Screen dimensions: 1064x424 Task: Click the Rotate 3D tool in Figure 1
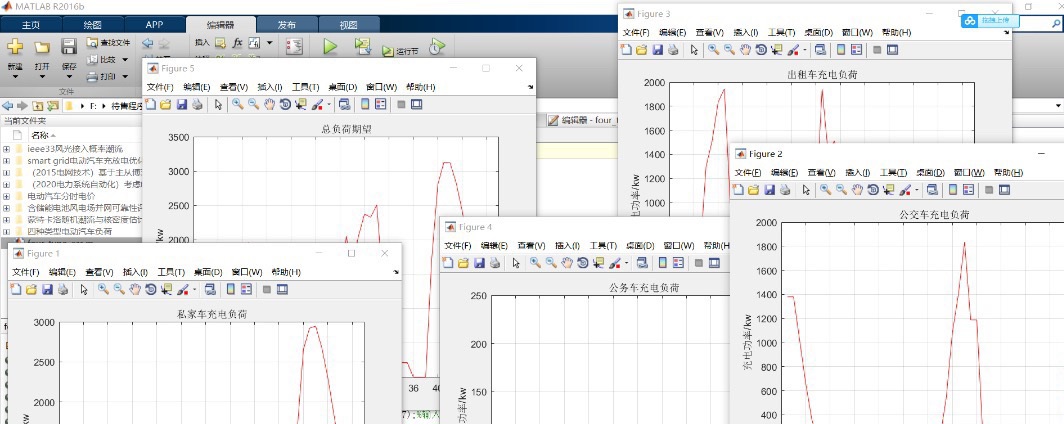[151, 290]
